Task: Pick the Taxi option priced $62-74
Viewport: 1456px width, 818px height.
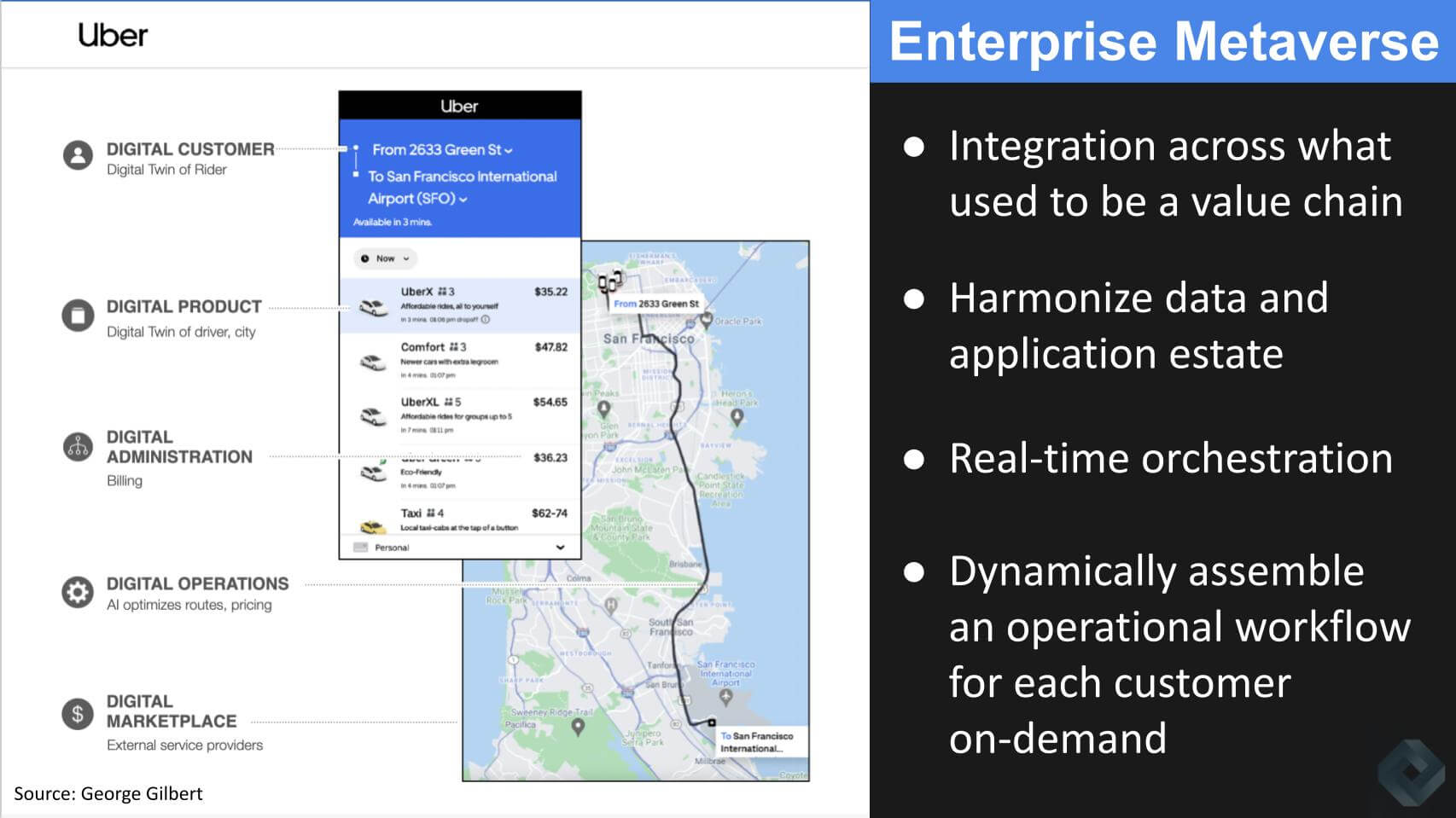Action: click(478, 518)
